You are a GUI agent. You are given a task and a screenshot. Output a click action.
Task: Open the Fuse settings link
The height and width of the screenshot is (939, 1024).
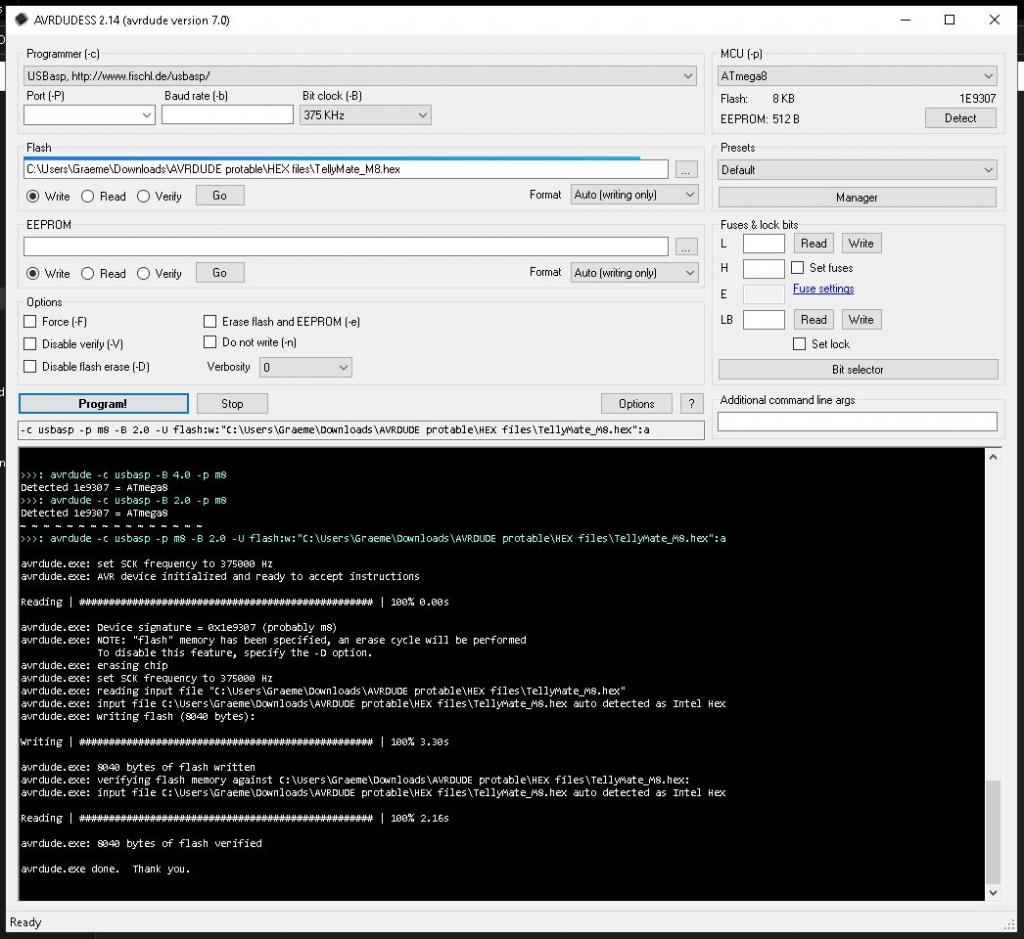point(823,289)
